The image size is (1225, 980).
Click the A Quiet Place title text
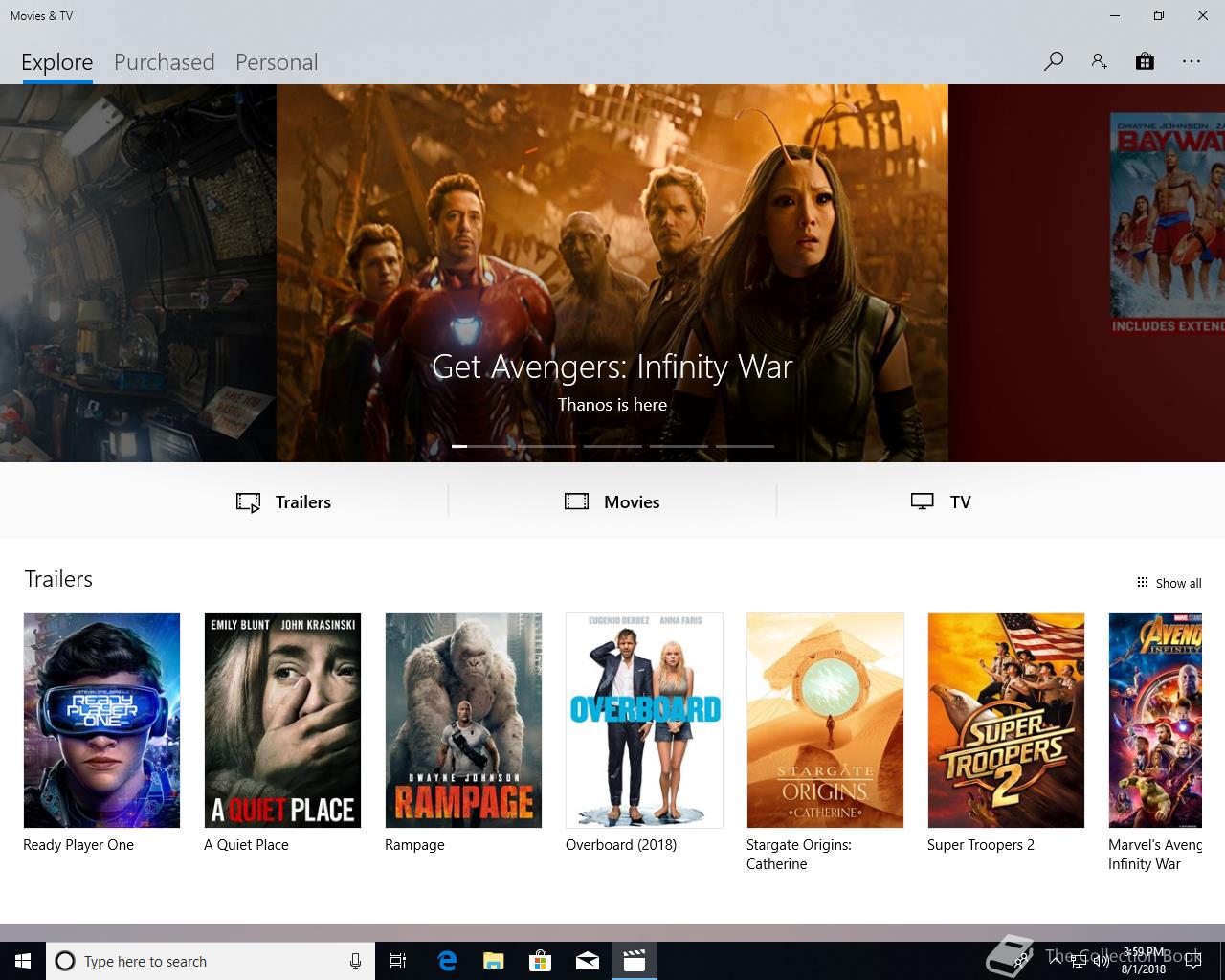(x=246, y=845)
